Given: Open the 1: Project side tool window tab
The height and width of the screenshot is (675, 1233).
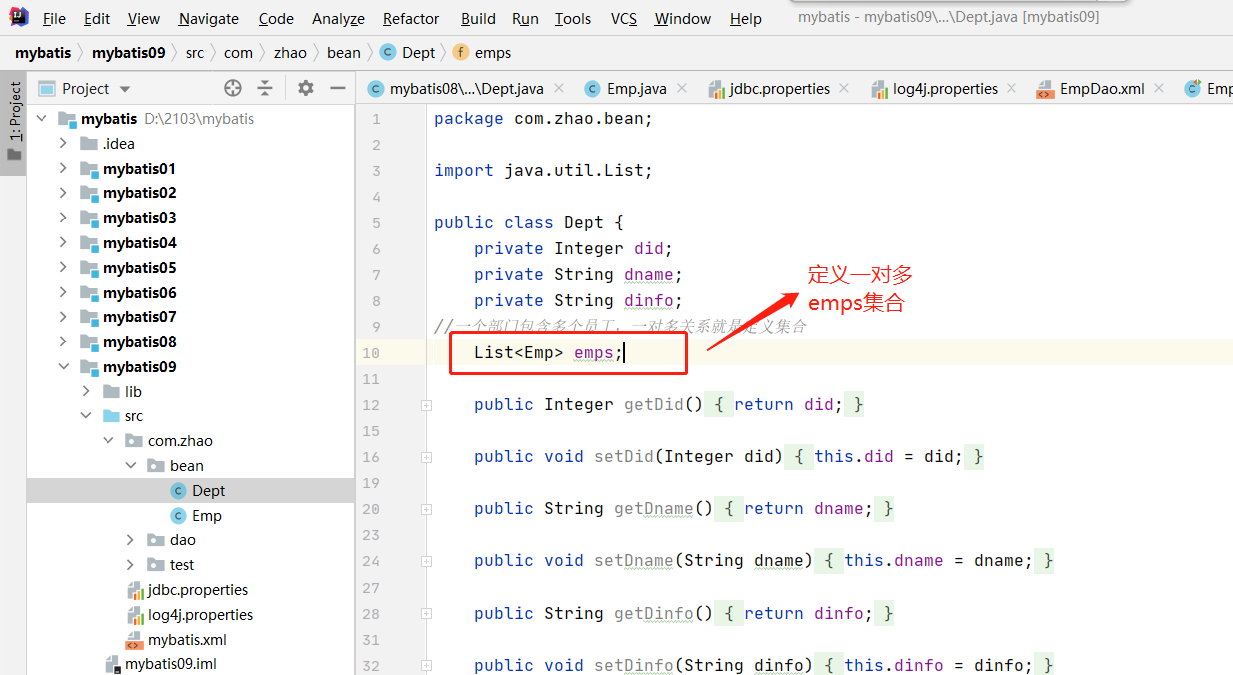Looking at the screenshot, I should point(14,122).
